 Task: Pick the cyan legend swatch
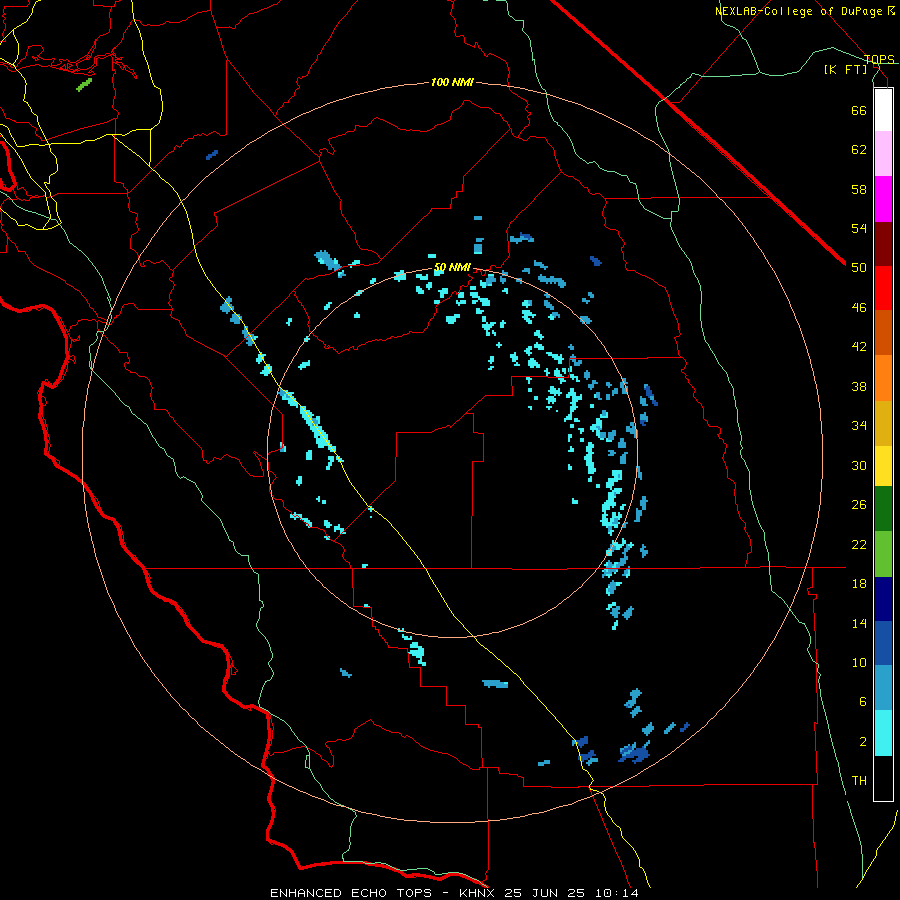pyautogui.click(x=883, y=733)
